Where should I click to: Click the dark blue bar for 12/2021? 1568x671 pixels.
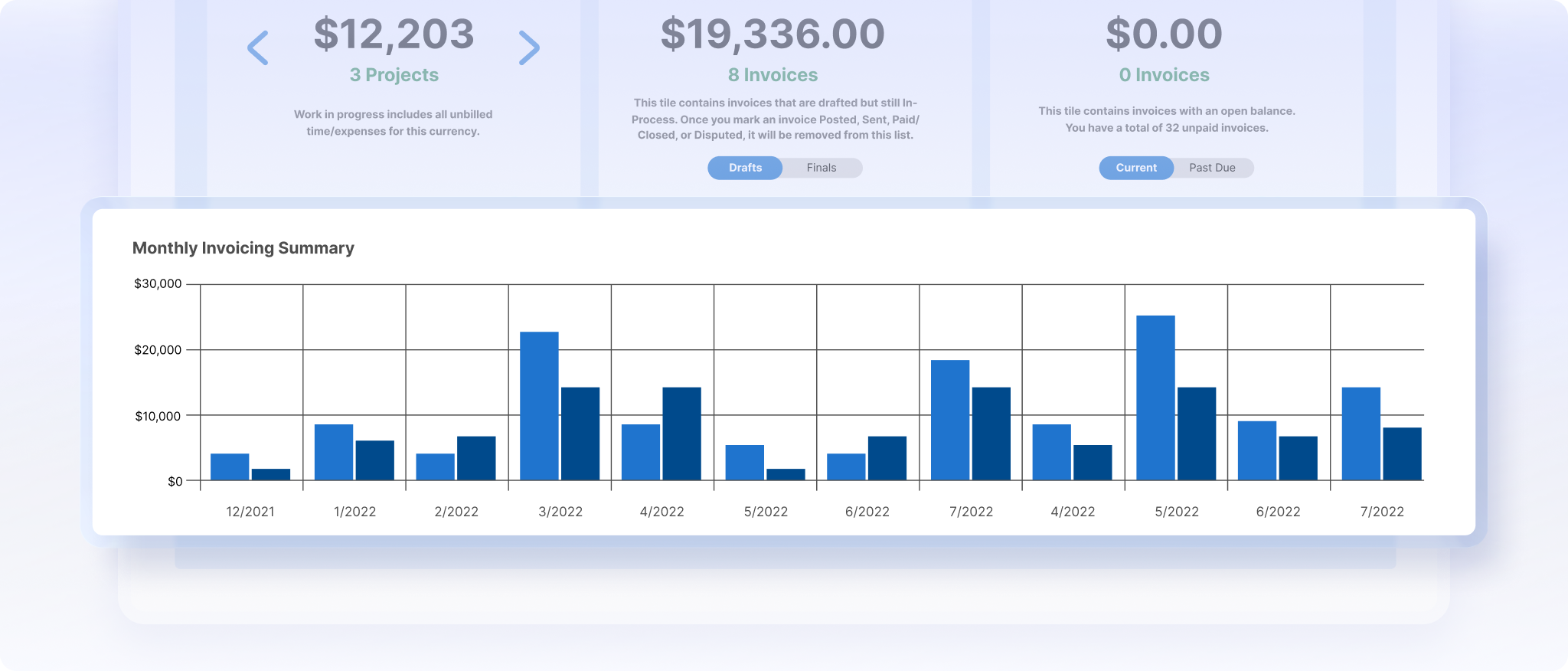271,474
